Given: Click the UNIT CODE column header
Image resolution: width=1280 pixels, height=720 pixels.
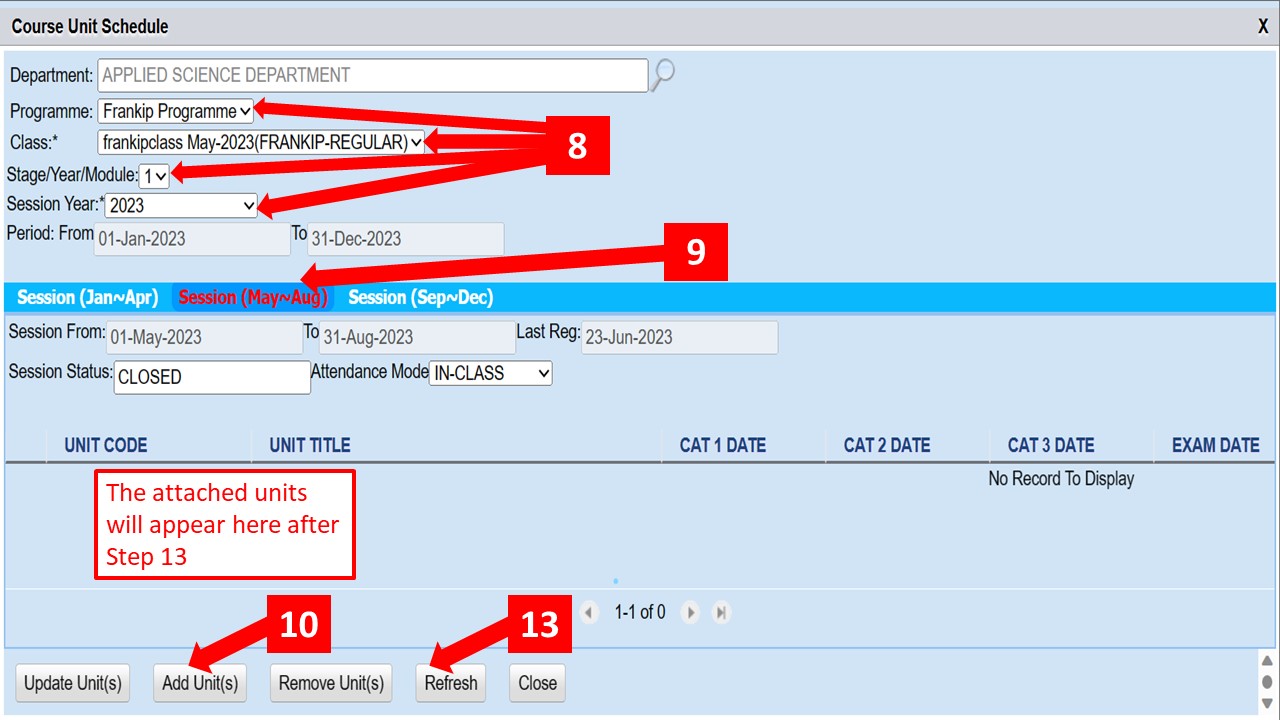Looking at the screenshot, I should click(106, 445).
